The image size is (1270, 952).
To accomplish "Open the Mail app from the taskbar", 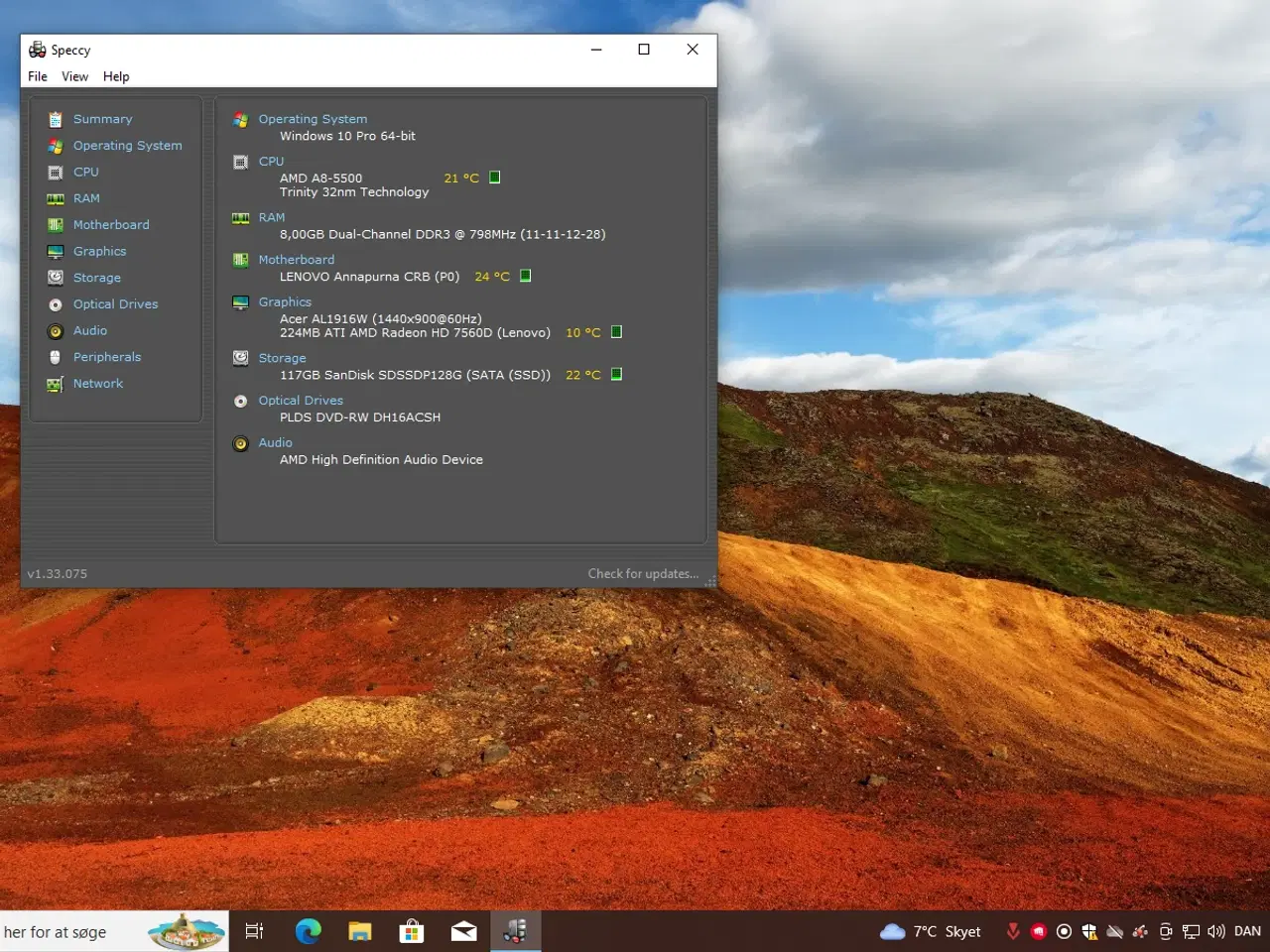I will click(x=463, y=931).
